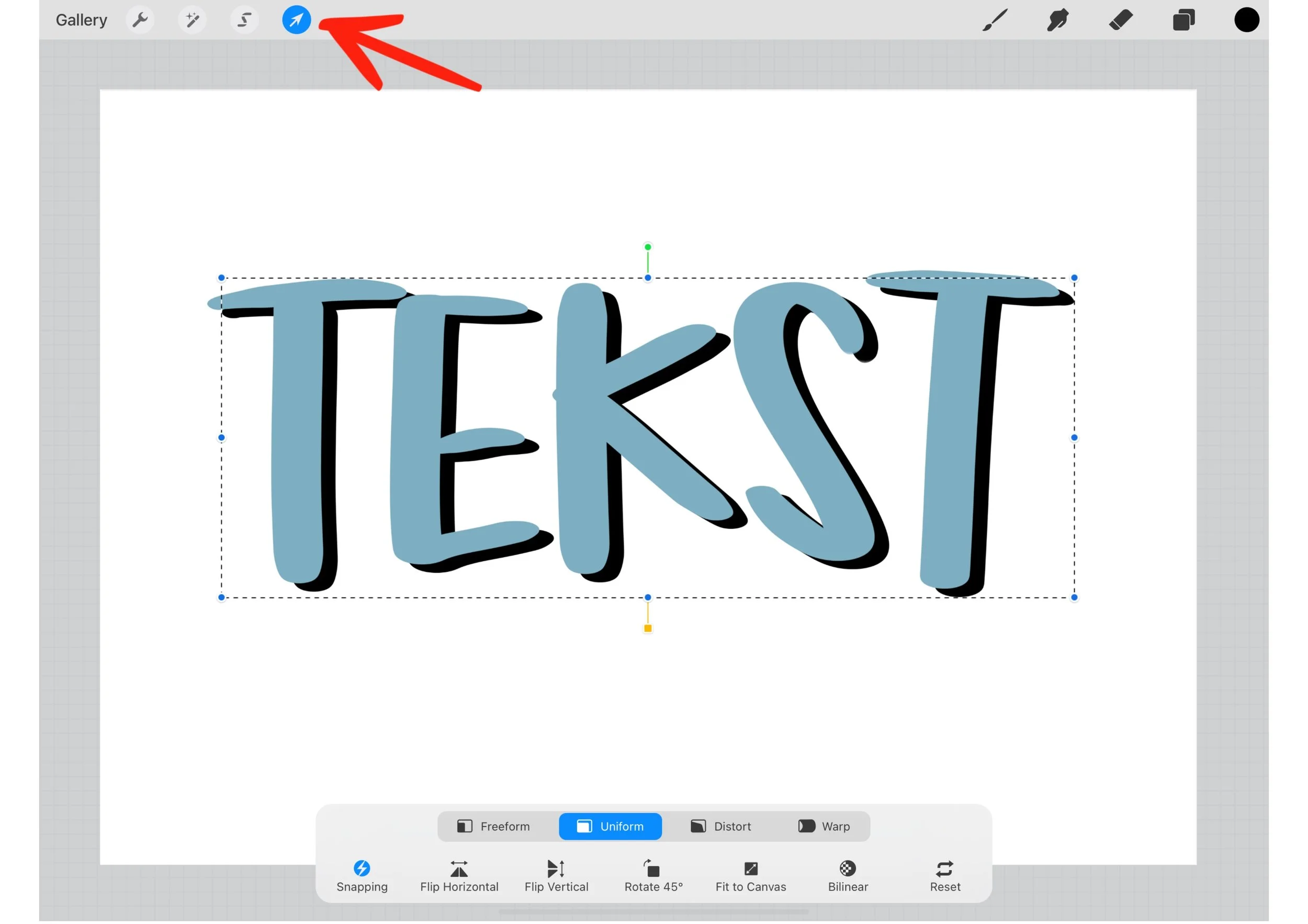Switch to Warp transform mode
The image size is (1308, 924).
824,827
